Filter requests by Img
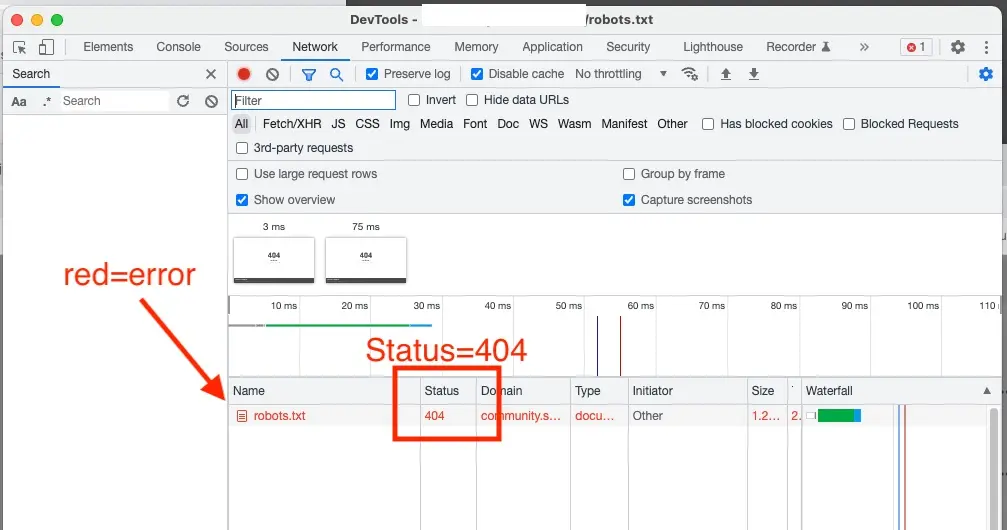 (399, 124)
